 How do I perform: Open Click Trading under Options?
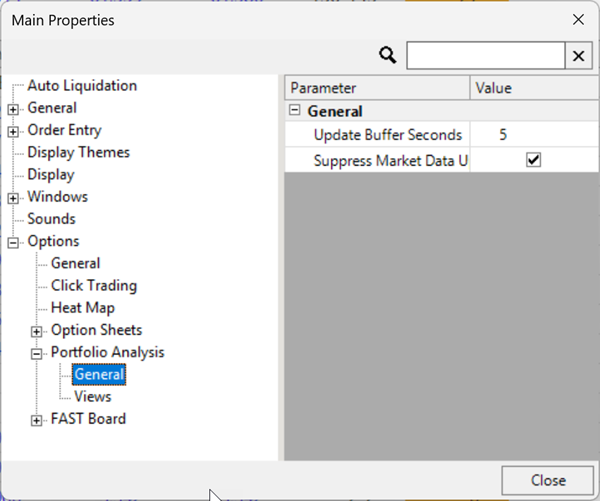94,285
